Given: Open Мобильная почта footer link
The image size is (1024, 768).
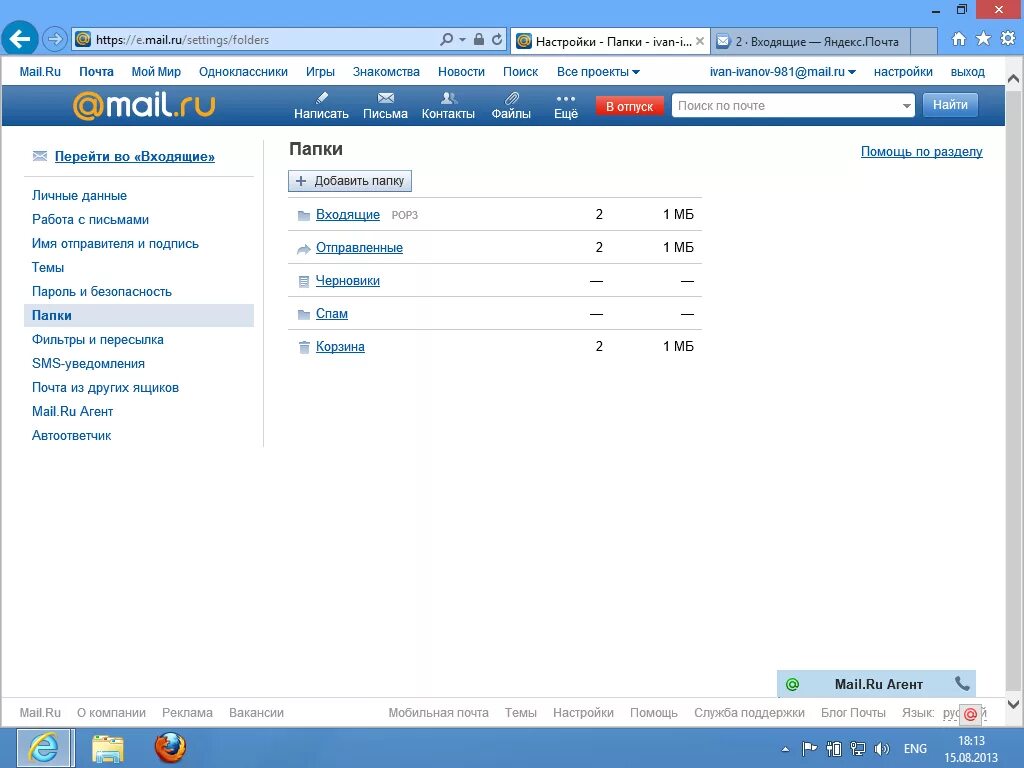Looking at the screenshot, I should tap(438, 712).
